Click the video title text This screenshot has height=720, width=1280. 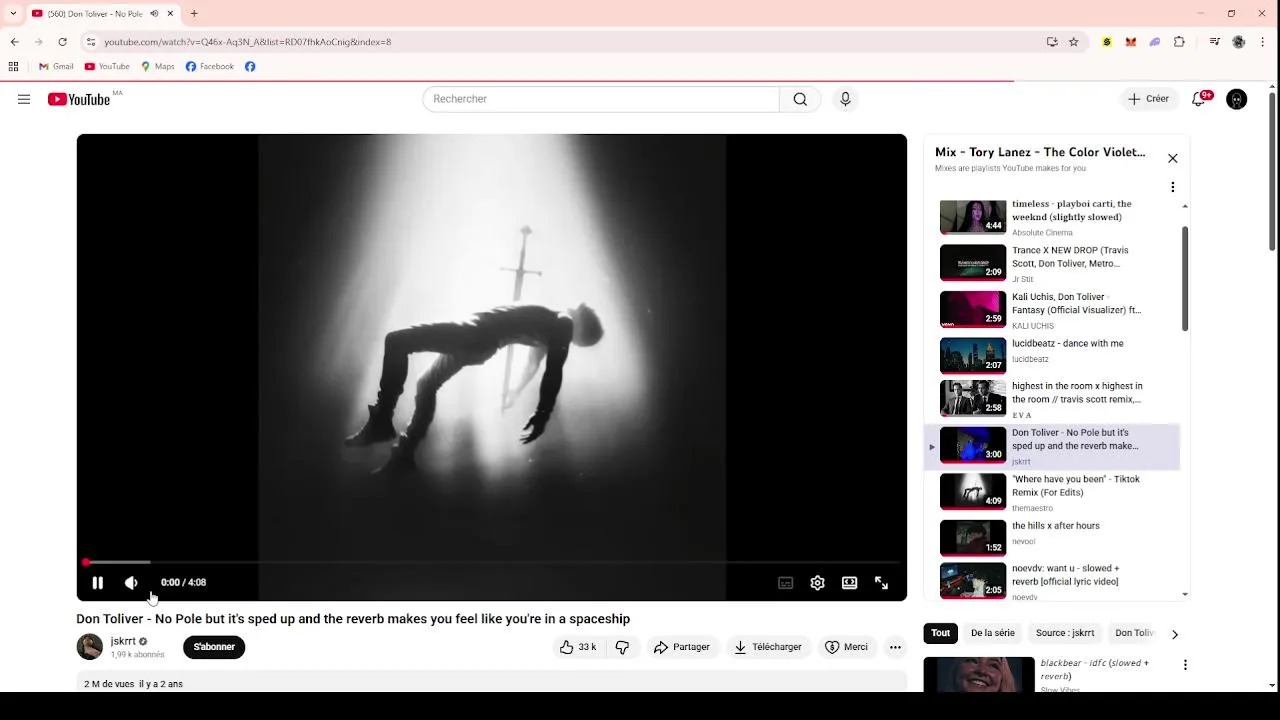point(353,619)
